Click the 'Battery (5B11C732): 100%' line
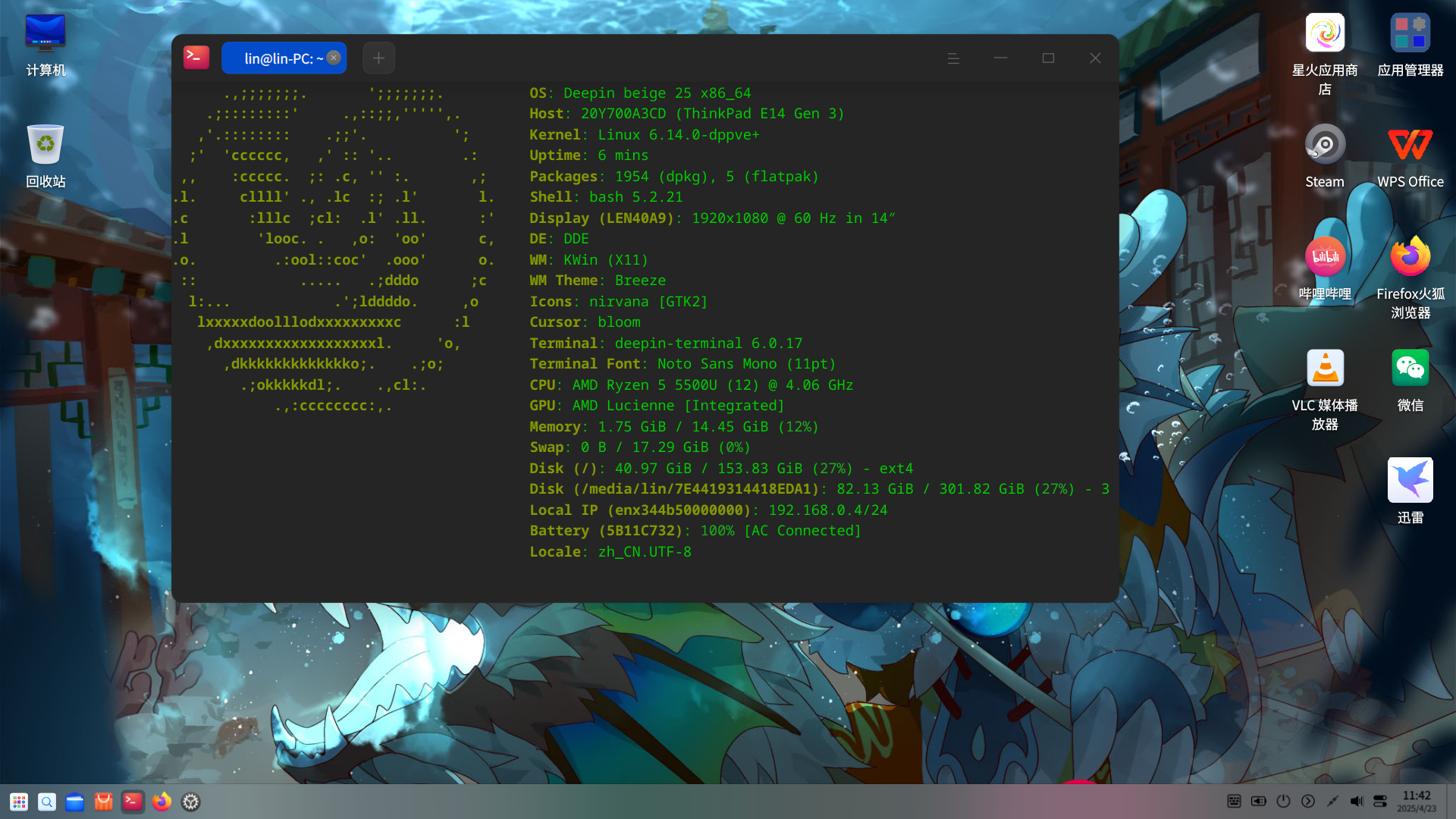1456x819 pixels. point(695,531)
